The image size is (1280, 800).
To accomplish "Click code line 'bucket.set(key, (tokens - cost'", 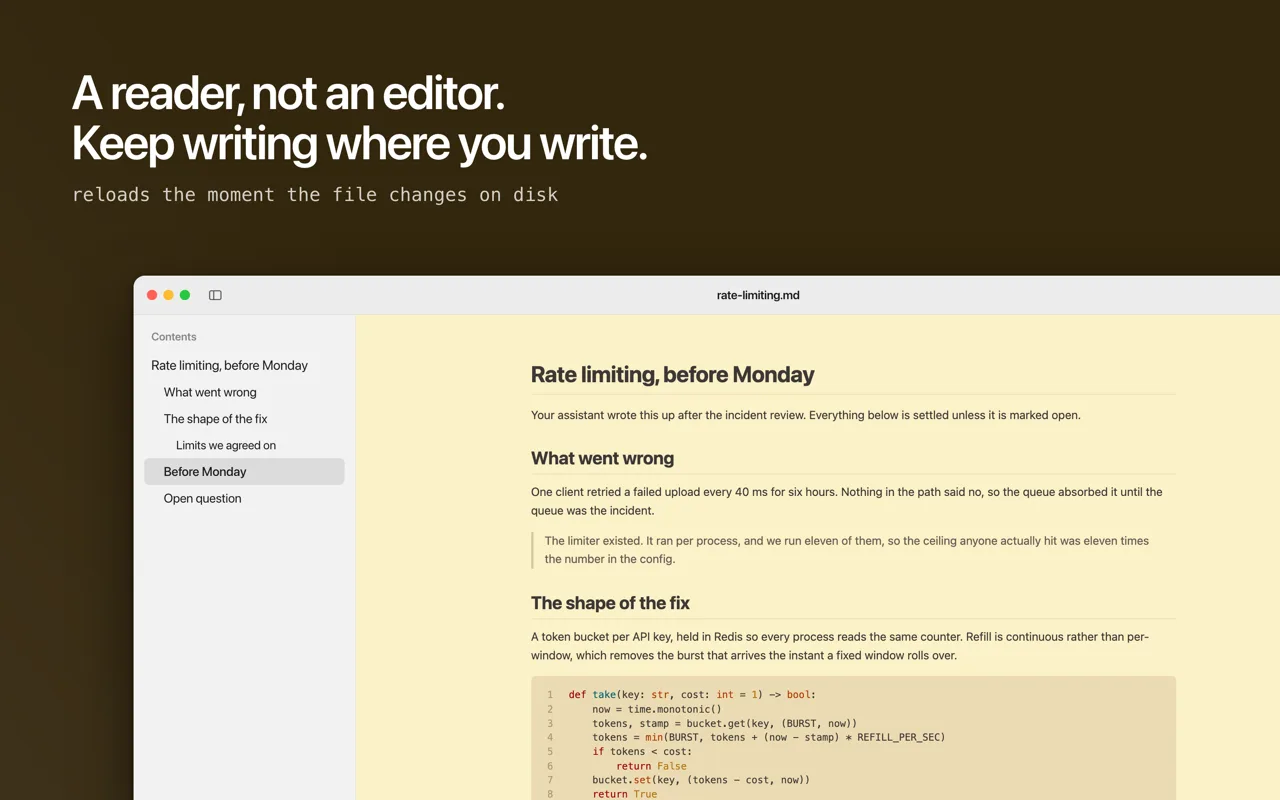I will [701, 780].
